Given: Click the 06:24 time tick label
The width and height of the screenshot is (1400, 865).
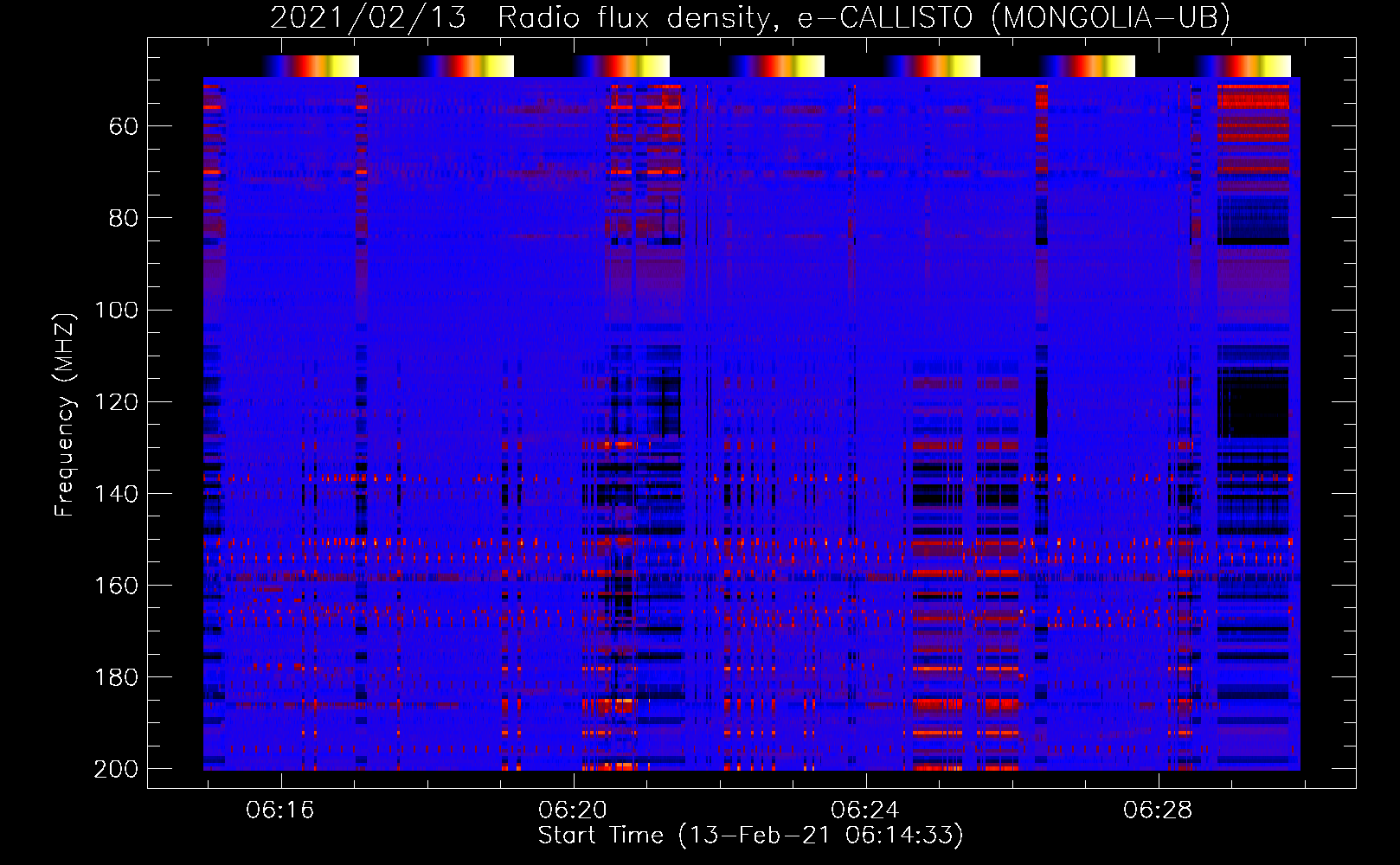Looking at the screenshot, I should (x=864, y=811).
